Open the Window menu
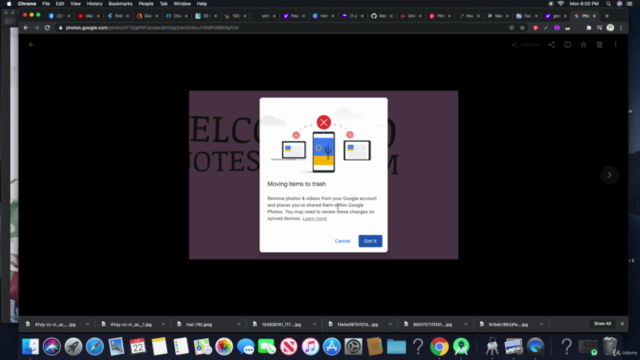Screen dimensions: 640x360 182,4
